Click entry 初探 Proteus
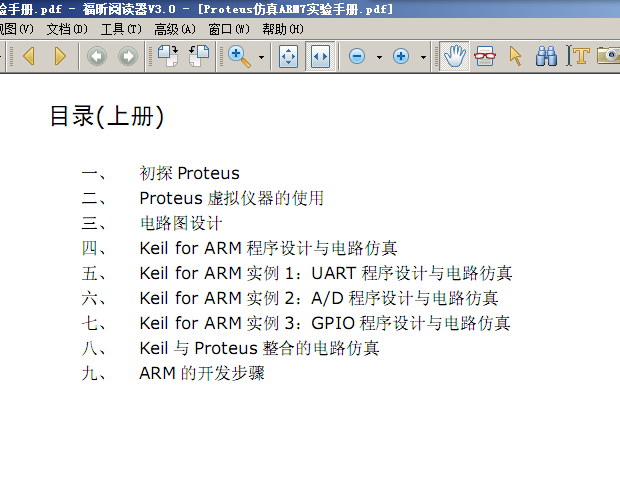This screenshot has width=620, height=485. point(189,173)
